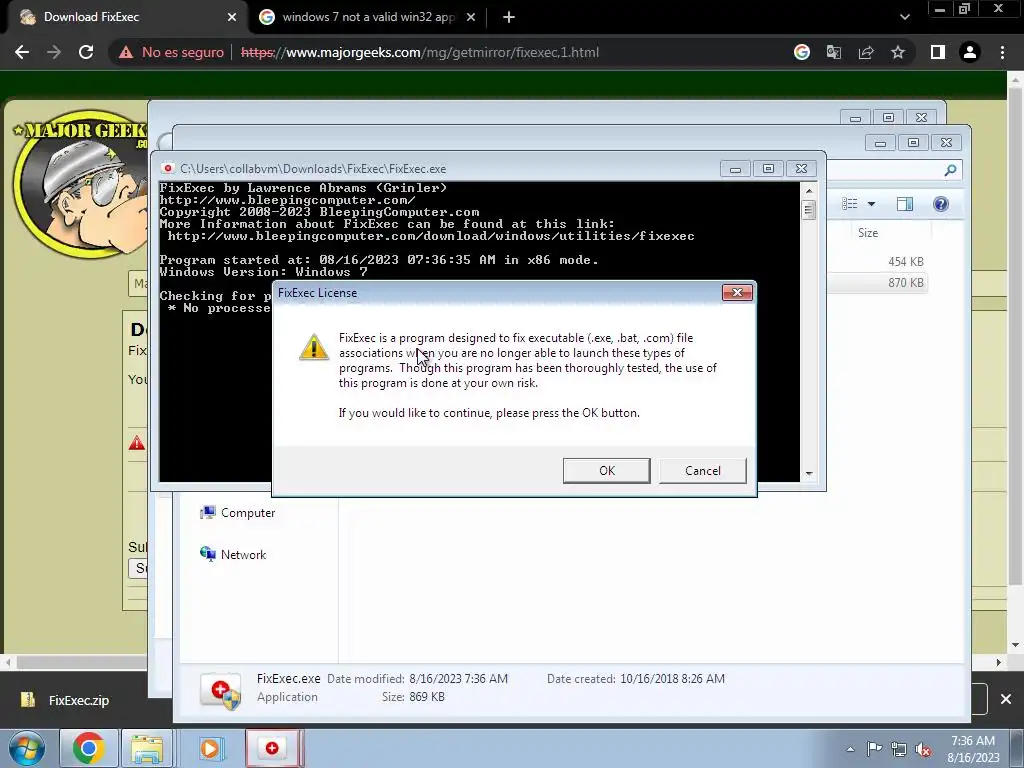The image size is (1024, 768).
Task: Go back in Chrome browser
Action: click(22, 52)
